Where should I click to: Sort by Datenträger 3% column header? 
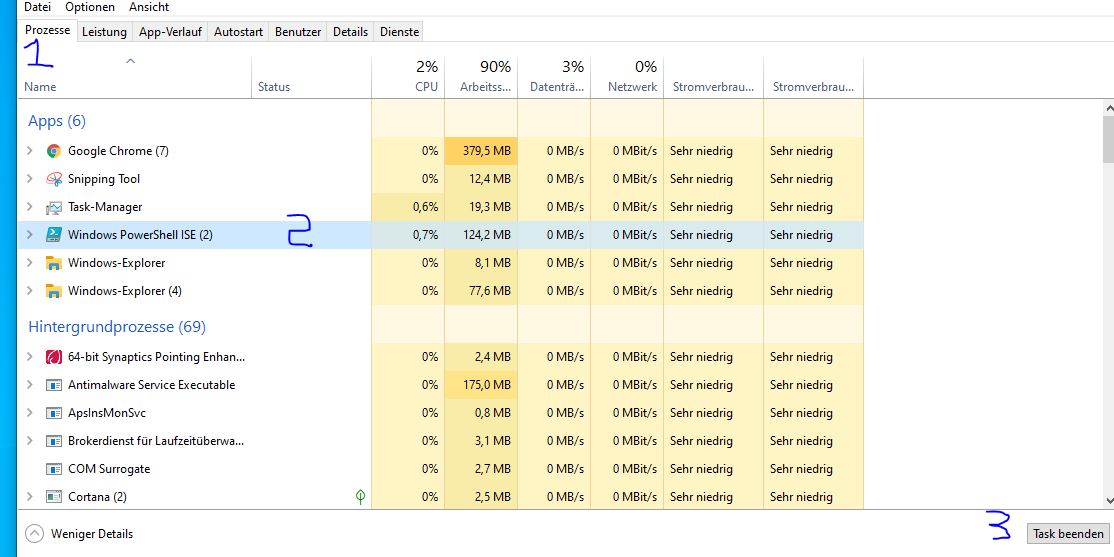pyautogui.click(x=554, y=77)
